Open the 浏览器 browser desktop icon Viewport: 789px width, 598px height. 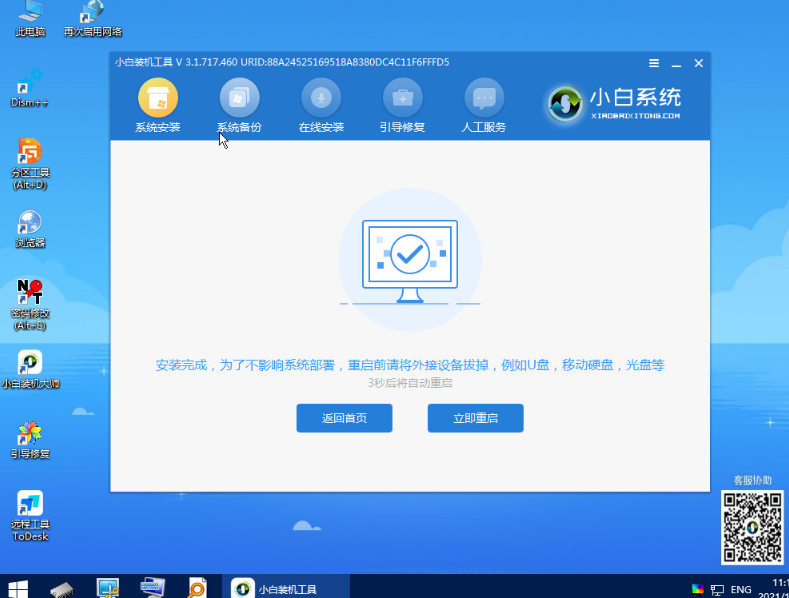coord(30,228)
